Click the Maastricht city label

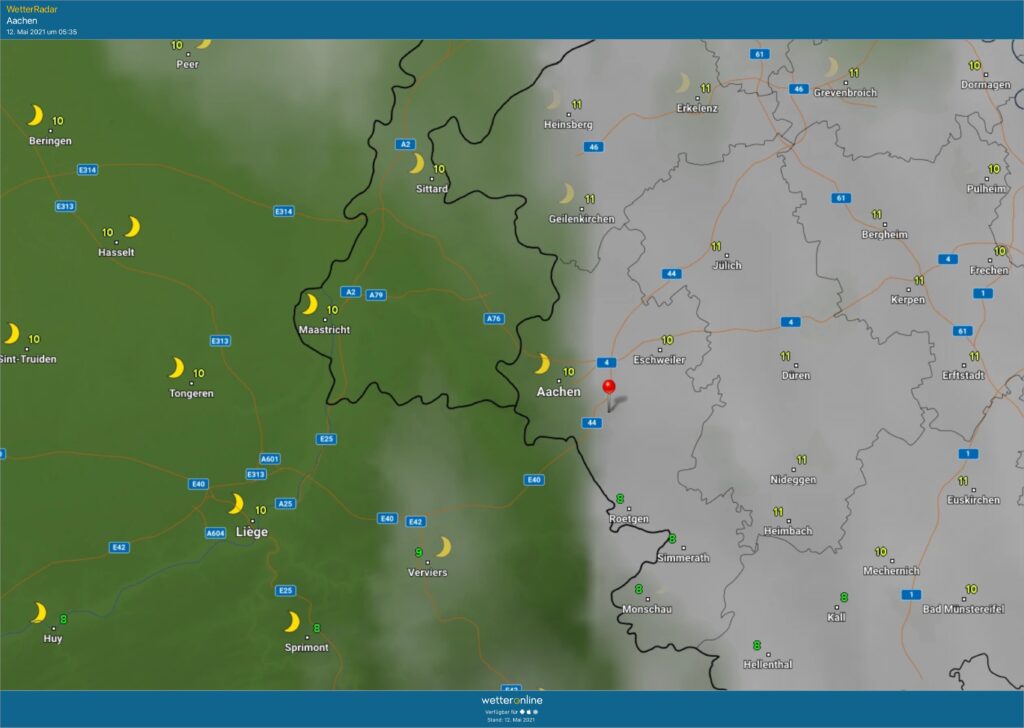point(325,330)
